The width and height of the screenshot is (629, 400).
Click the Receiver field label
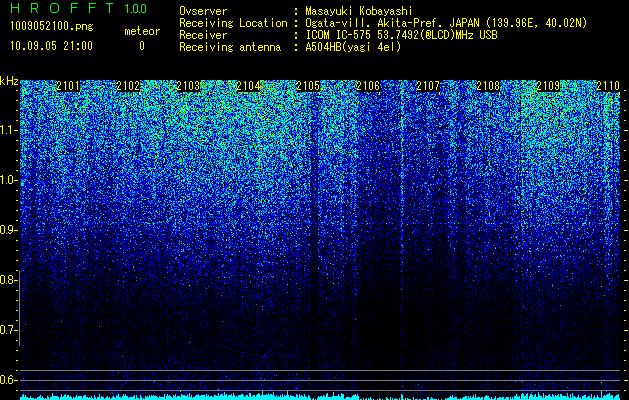(x=203, y=35)
